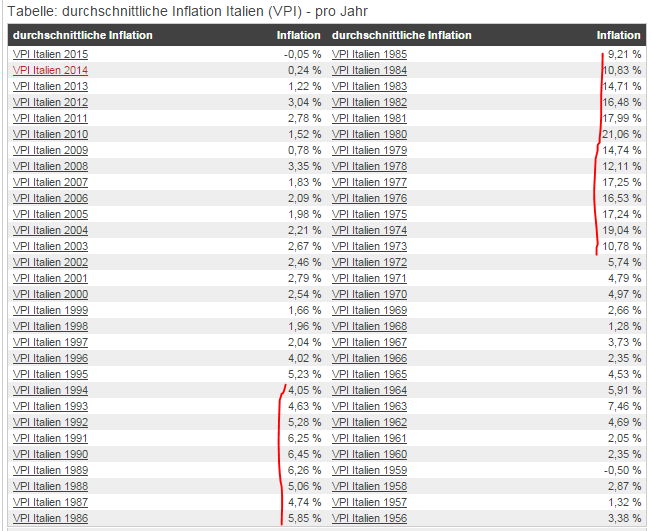
Task: Open the VPI Italien 2014 link
Action: point(50,71)
